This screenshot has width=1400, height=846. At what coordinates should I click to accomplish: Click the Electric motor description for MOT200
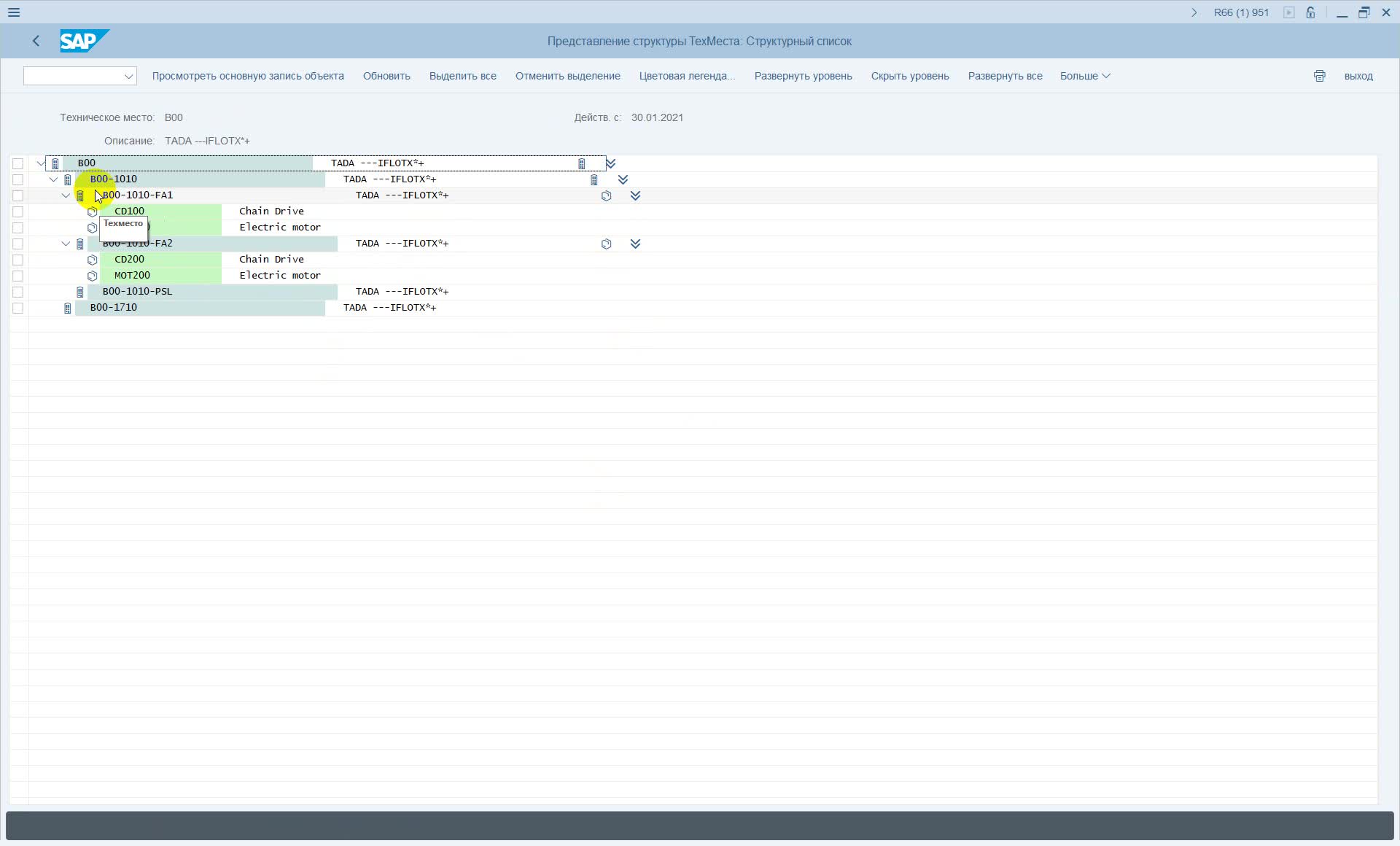click(280, 275)
